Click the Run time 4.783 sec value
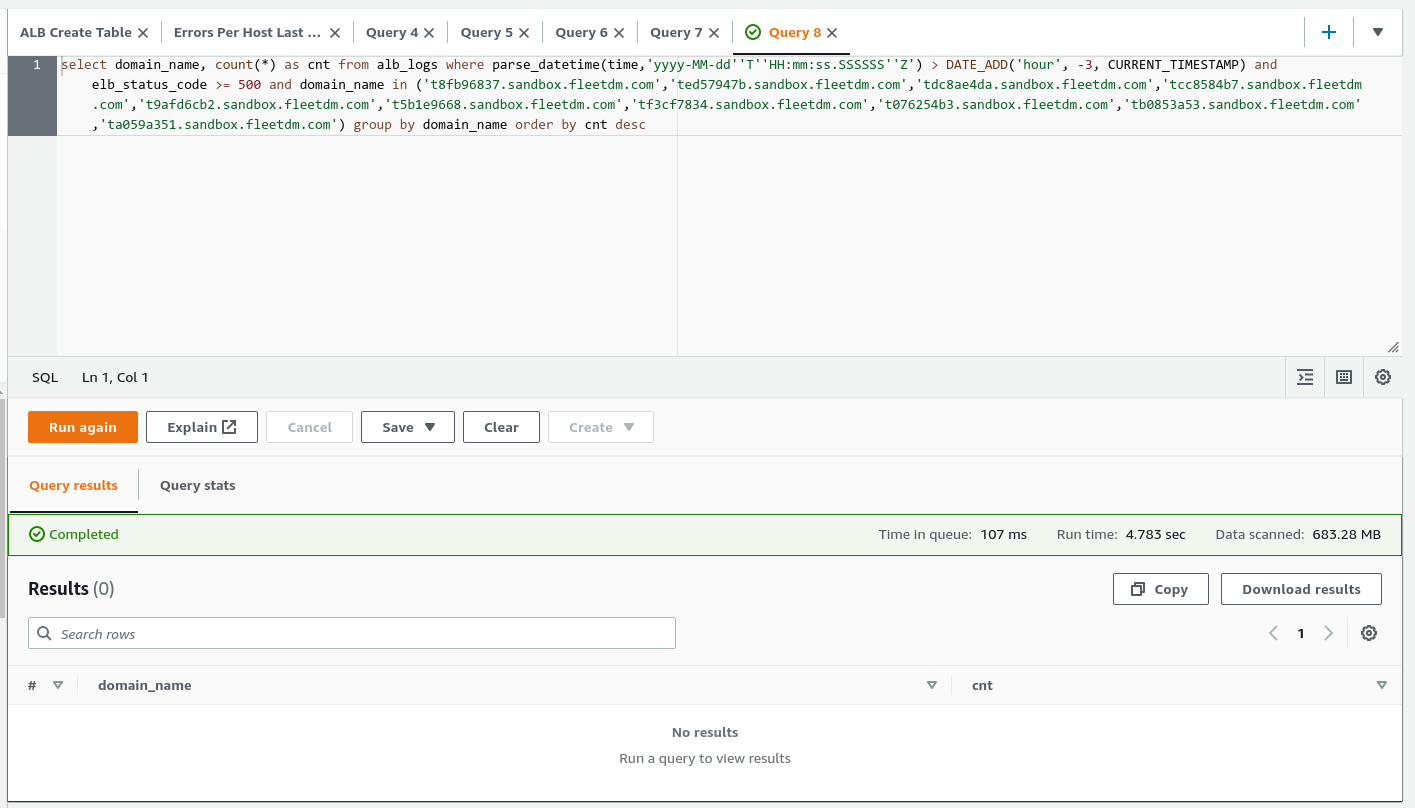 click(x=1155, y=535)
